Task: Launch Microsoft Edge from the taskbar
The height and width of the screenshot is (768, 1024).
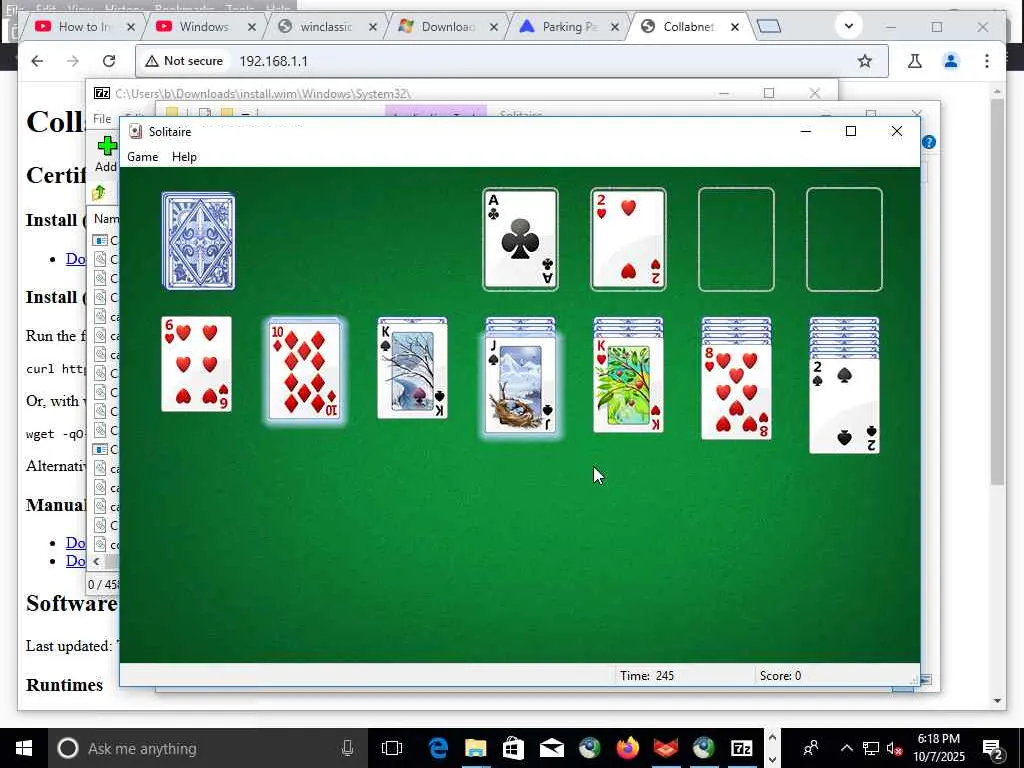Action: point(438,748)
